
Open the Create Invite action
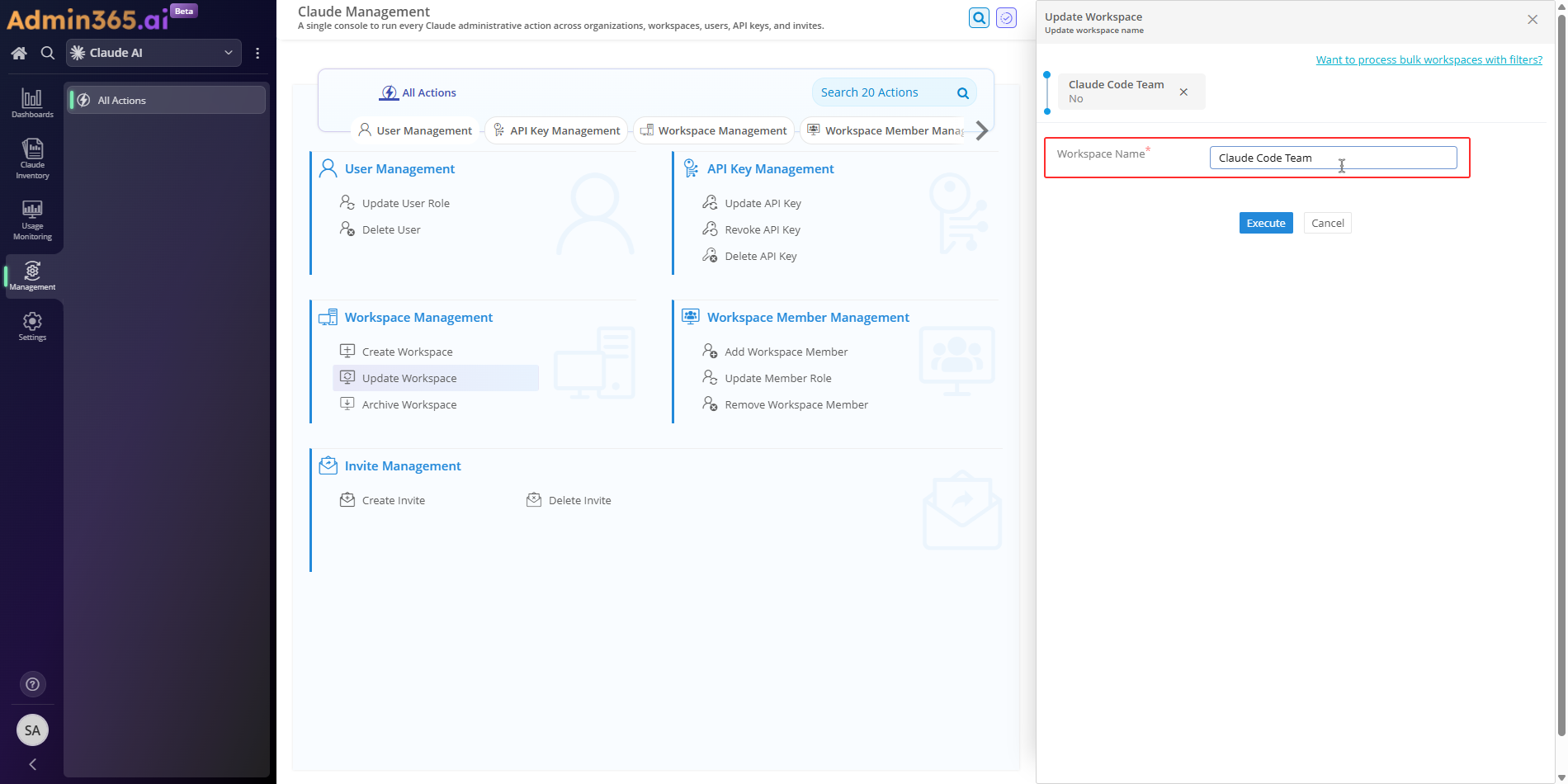(x=393, y=500)
